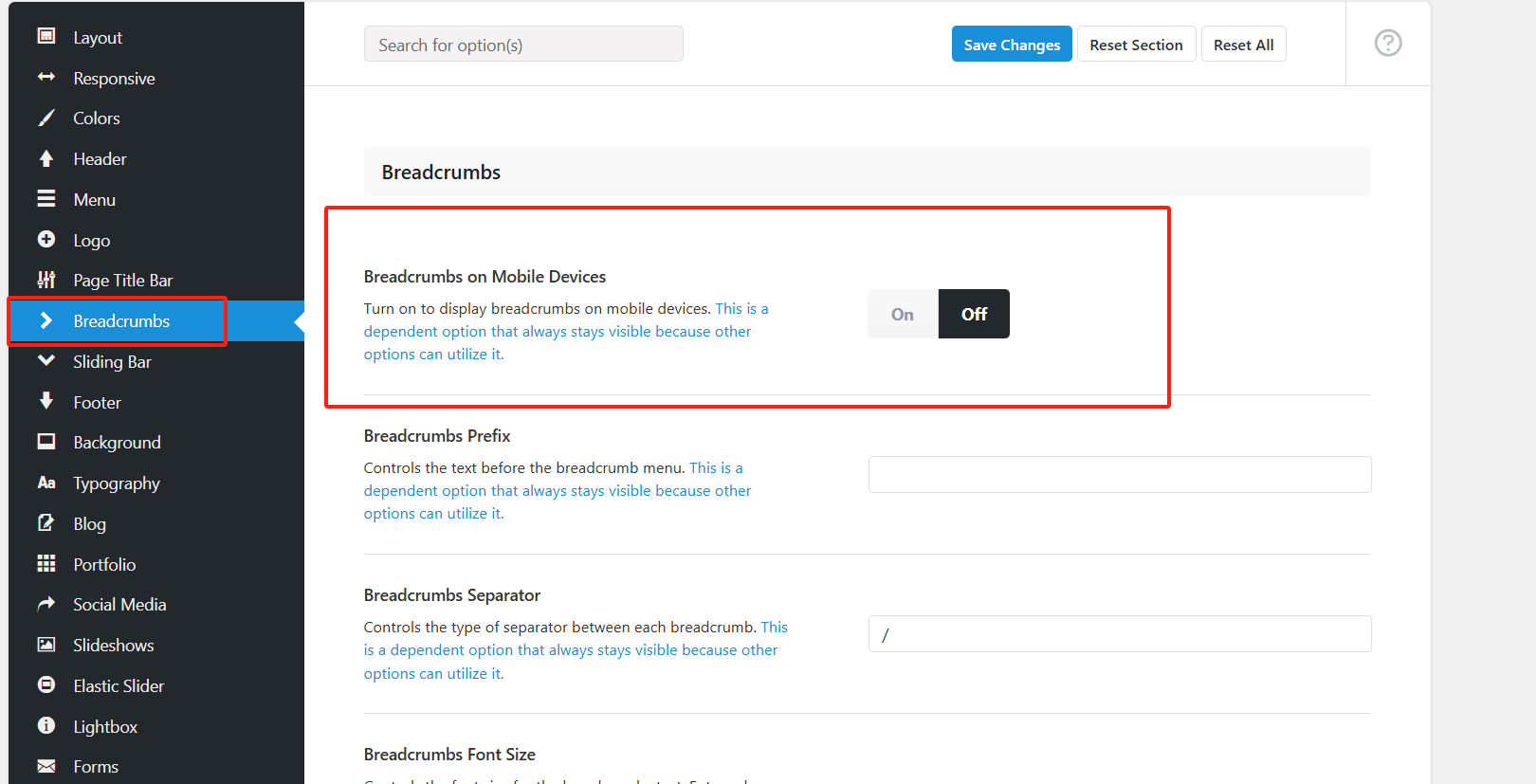Click the Social Media share icon
The width and height of the screenshot is (1536, 784).
point(46,604)
